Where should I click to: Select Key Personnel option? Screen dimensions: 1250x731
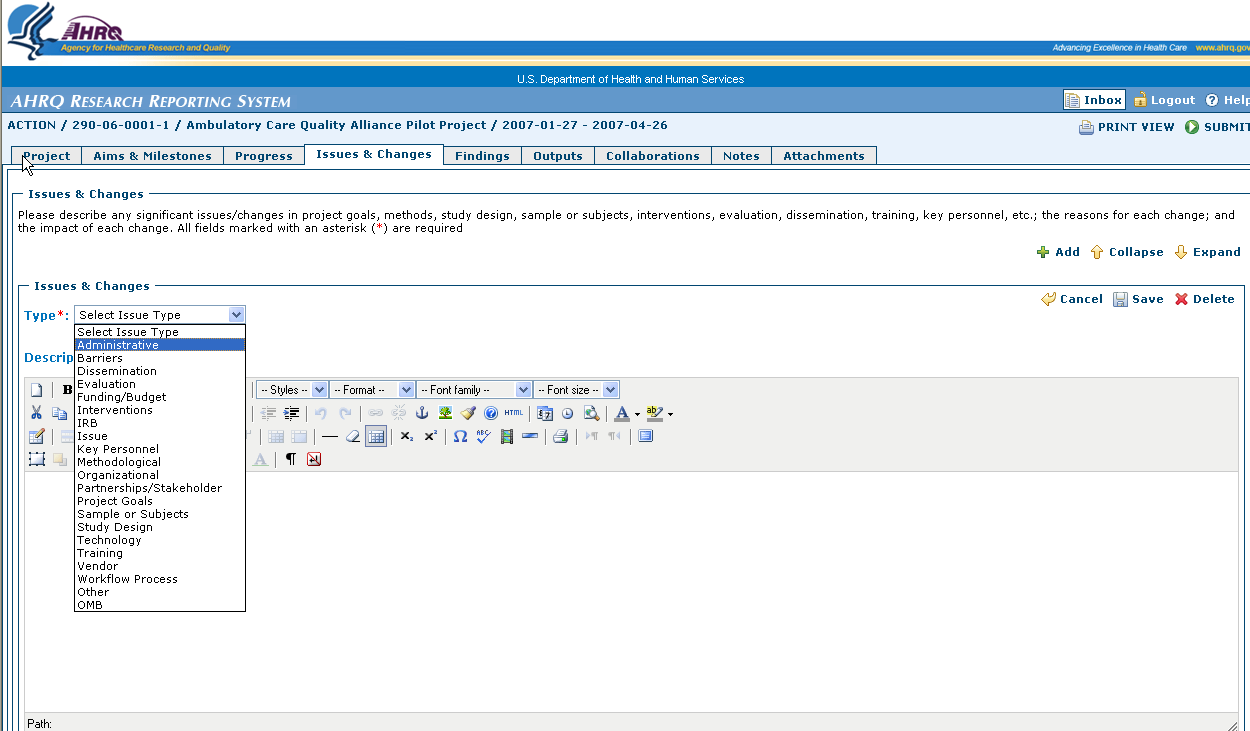[160, 449]
